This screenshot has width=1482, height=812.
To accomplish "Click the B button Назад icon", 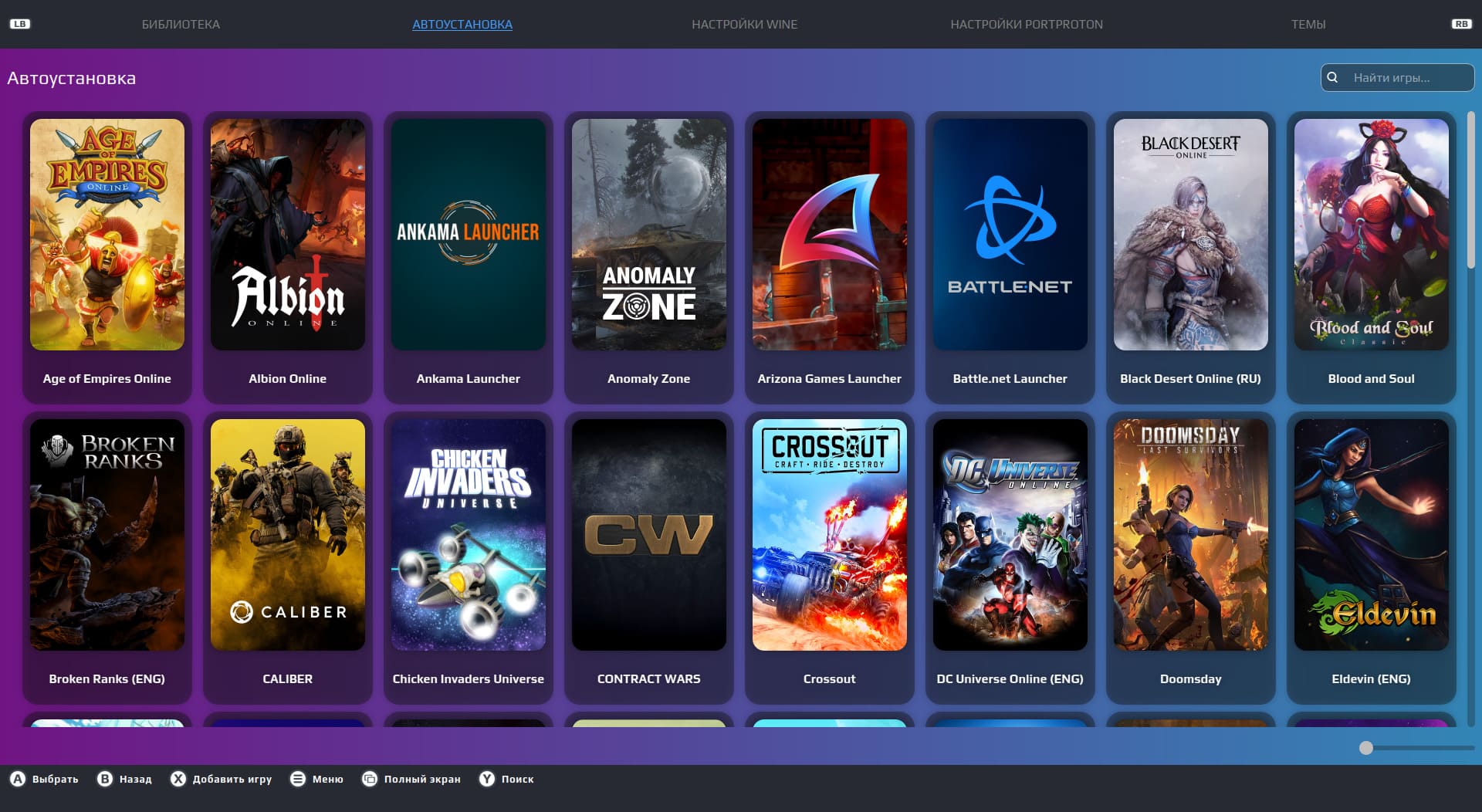I will (105, 779).
